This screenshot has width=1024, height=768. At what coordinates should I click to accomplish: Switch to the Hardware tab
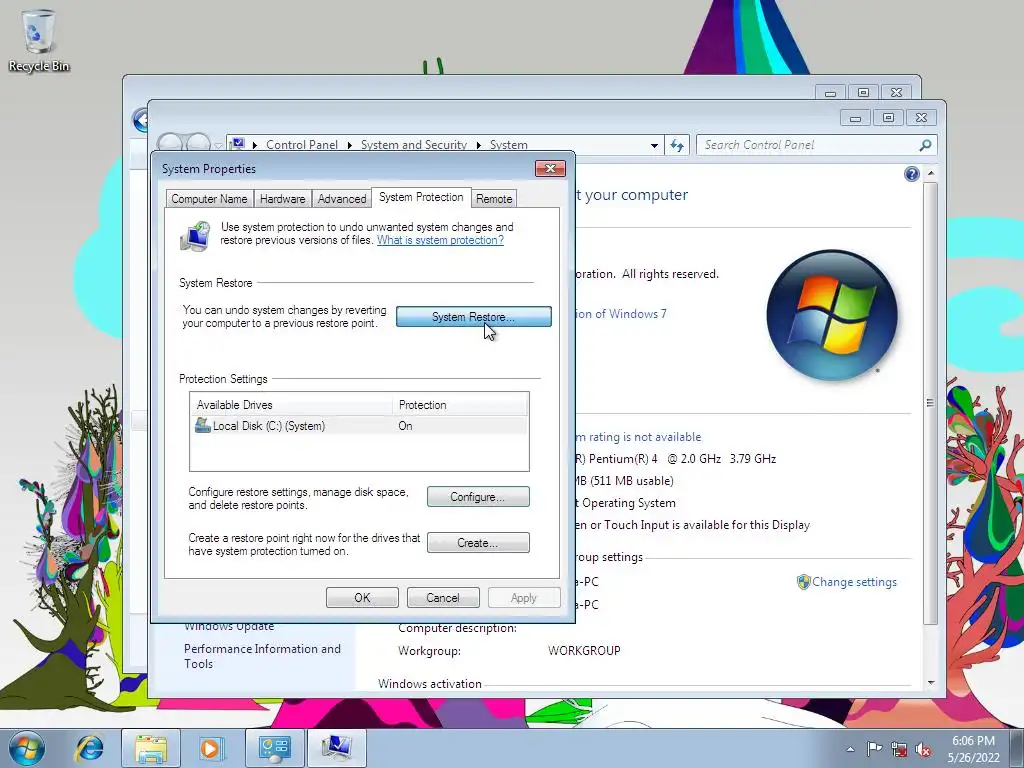pyautogui.click(x=282, y=199)
